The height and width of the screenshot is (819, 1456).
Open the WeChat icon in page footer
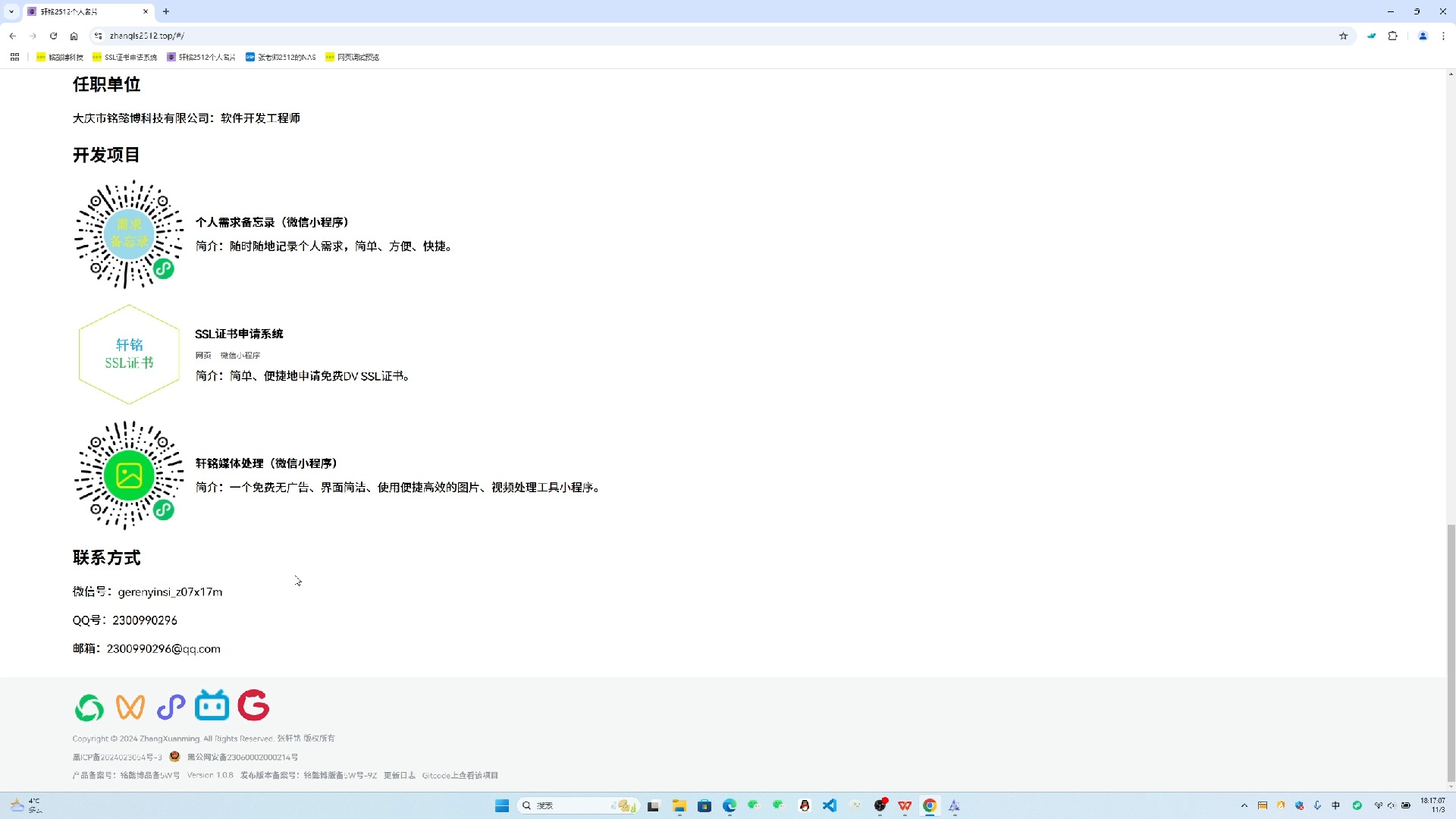(x=89, y=707)
